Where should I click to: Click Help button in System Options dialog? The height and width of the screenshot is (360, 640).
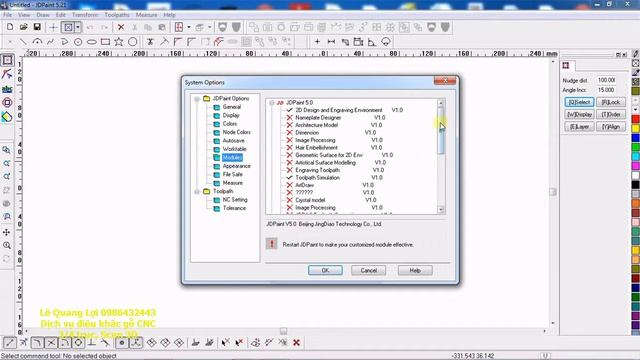pyautogui.click(x=415, y=270)
